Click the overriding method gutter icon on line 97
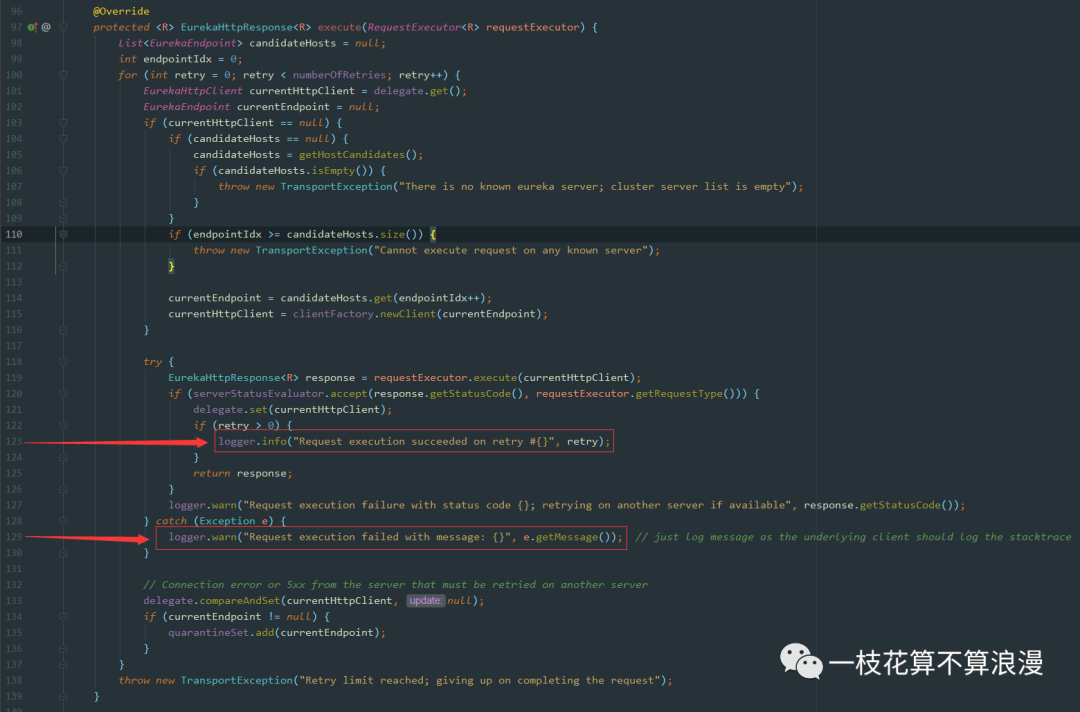Image resolution: width=1080 pixels, height=712 pixels. 32,28
